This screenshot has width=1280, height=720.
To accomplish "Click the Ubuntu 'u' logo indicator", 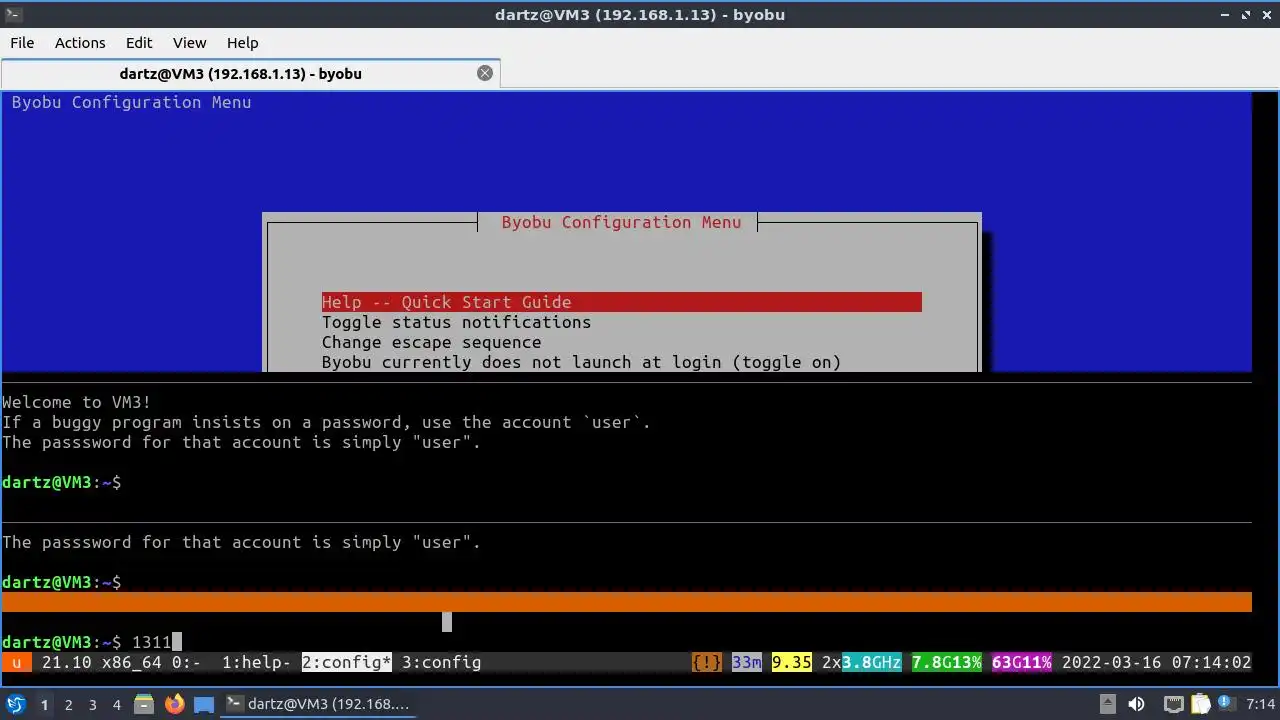I will click(16, 662).
